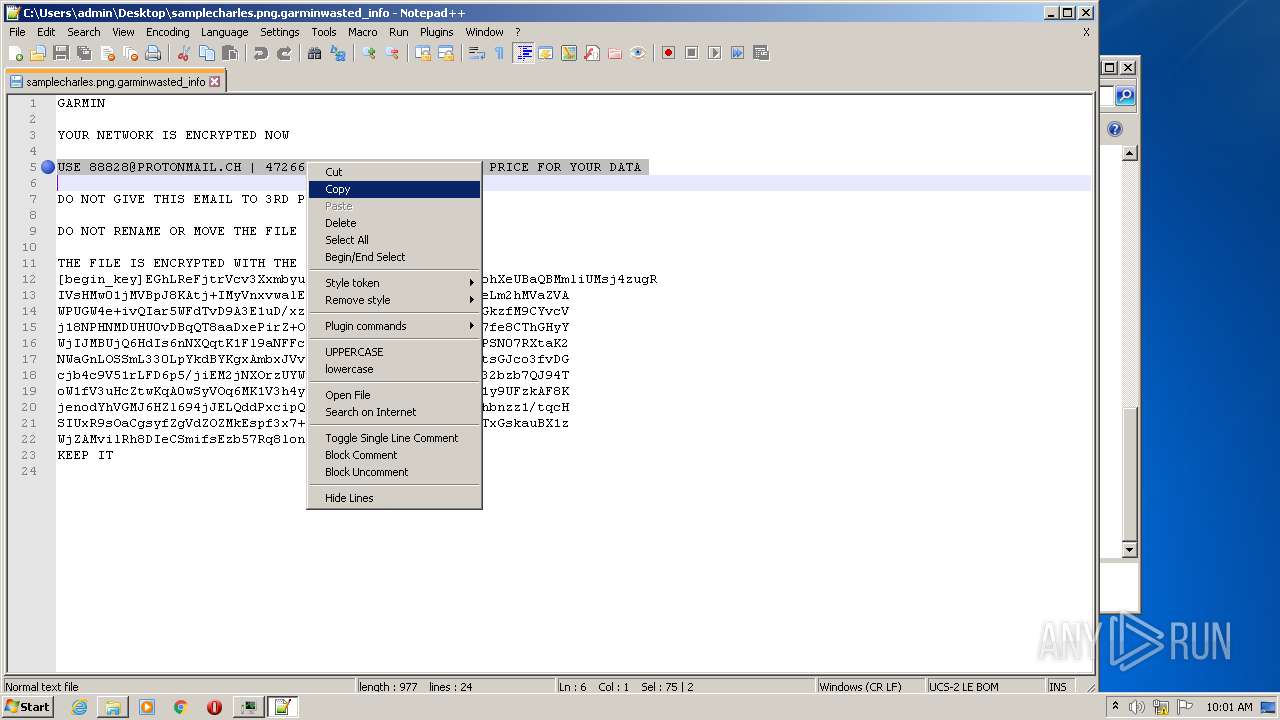This screenshot has width=1280, height=720.
Task: Click the Undo arrow icon
Action: [x=261, y=53]
